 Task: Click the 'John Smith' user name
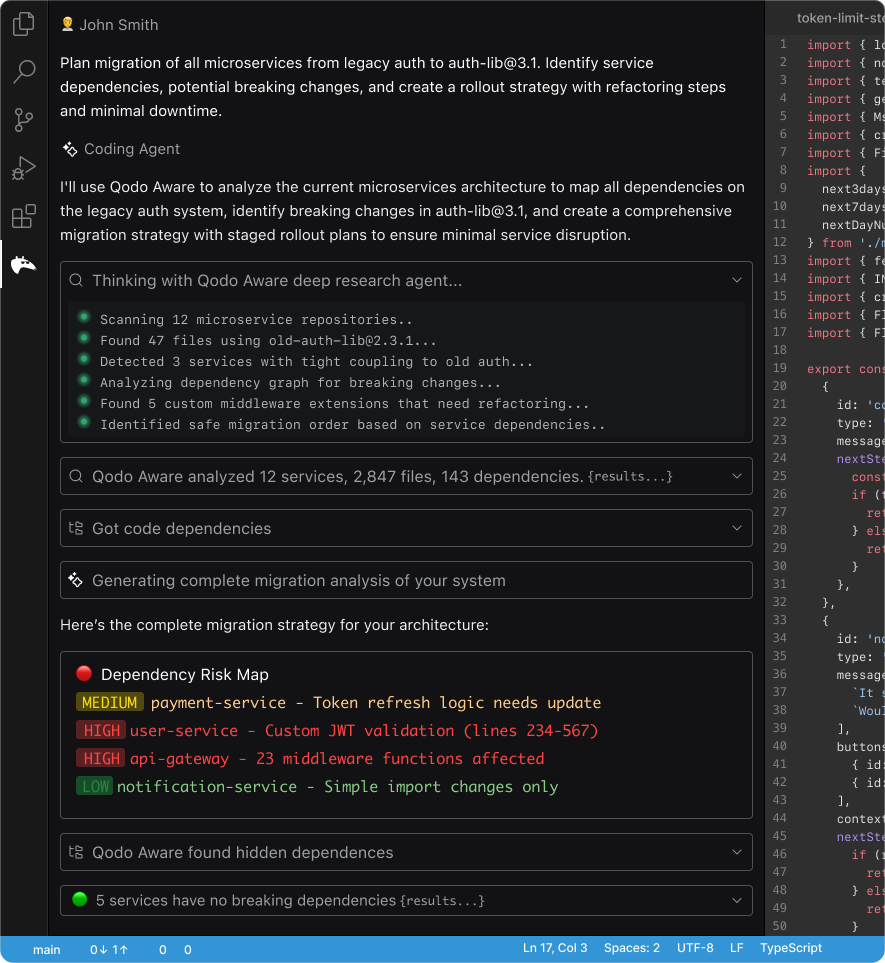(x=119, y=25)
